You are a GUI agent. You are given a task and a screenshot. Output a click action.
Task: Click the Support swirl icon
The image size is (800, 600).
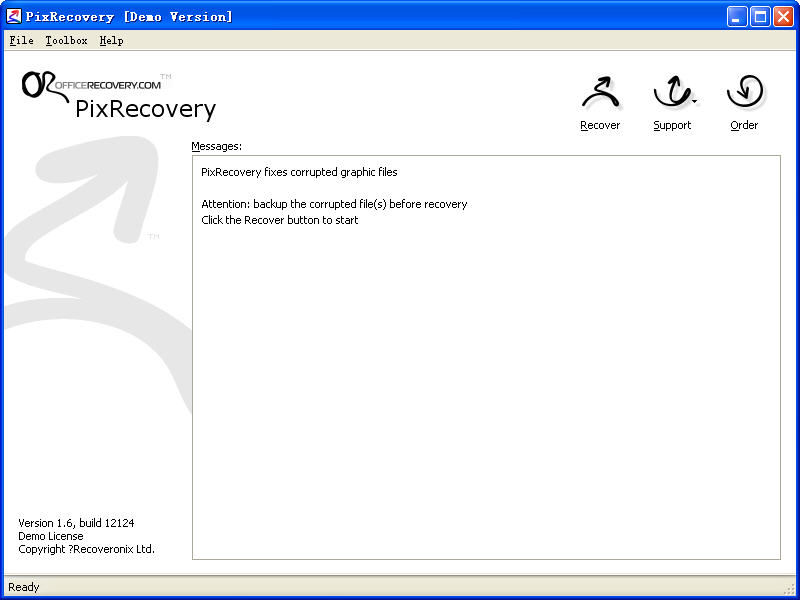[x=670, y=94]
